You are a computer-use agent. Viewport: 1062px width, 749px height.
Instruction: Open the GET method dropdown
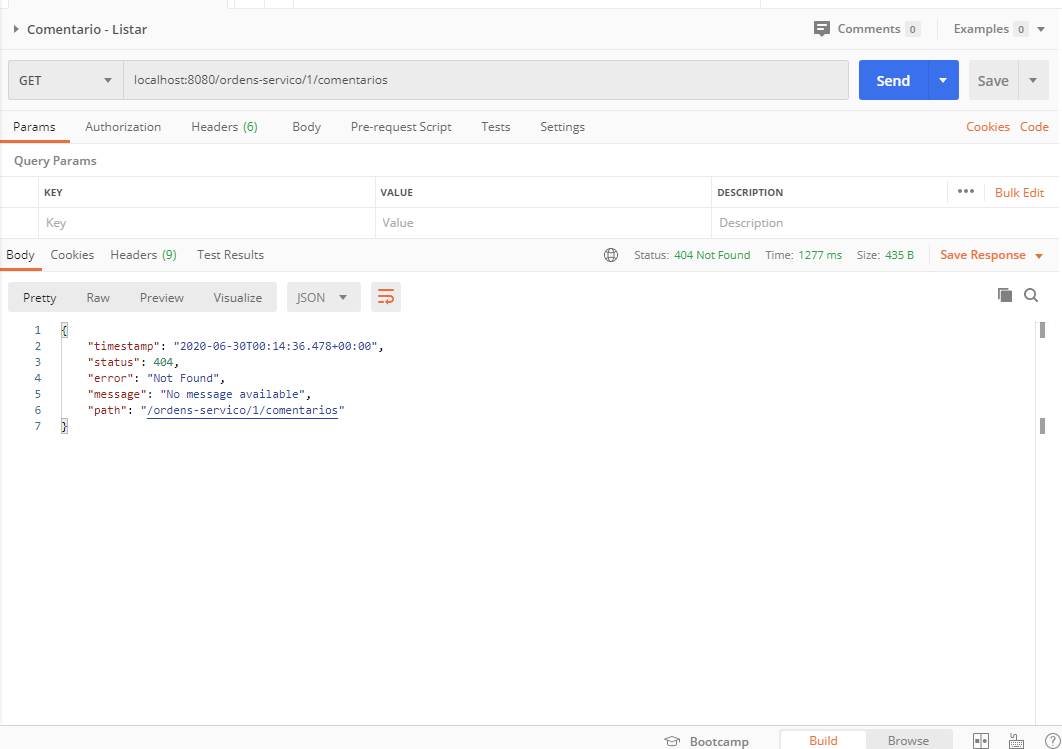[x=66, y=81]
